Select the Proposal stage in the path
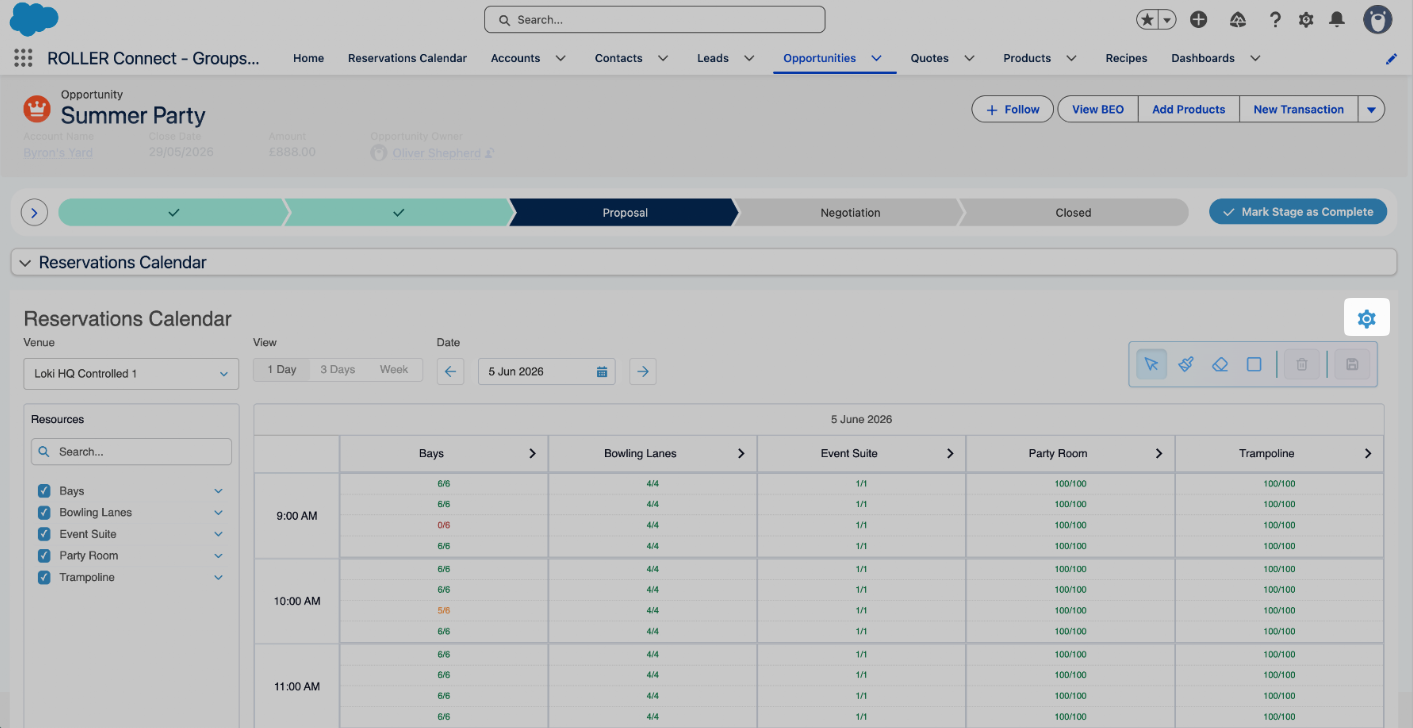1413x728 pixels. (x=625, y=212)
